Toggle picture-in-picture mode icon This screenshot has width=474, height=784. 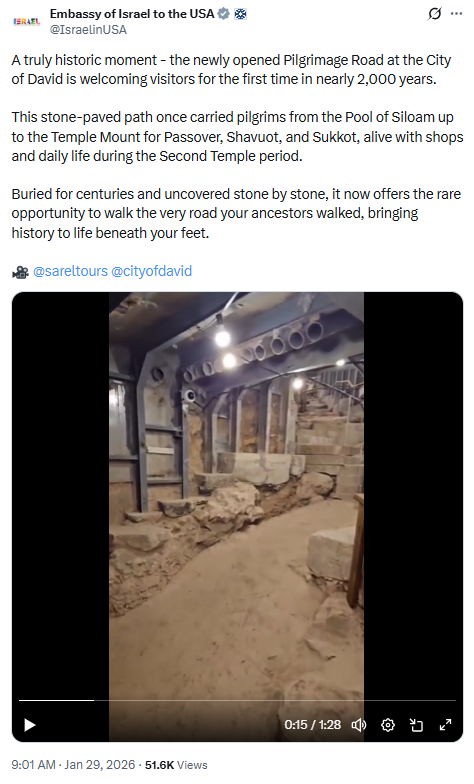point(416,724)
